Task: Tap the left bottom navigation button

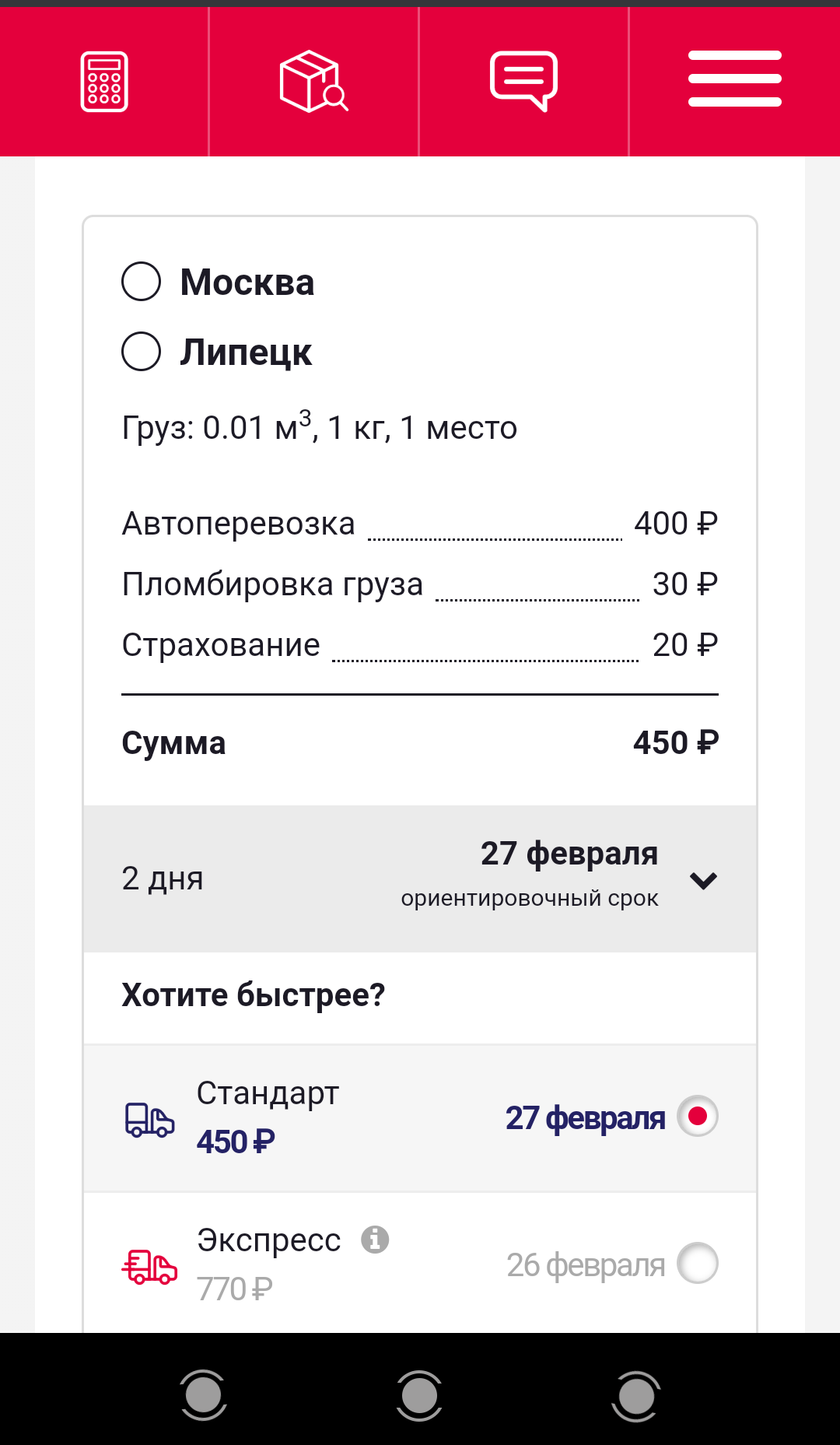Action: tap(203, 1395)
